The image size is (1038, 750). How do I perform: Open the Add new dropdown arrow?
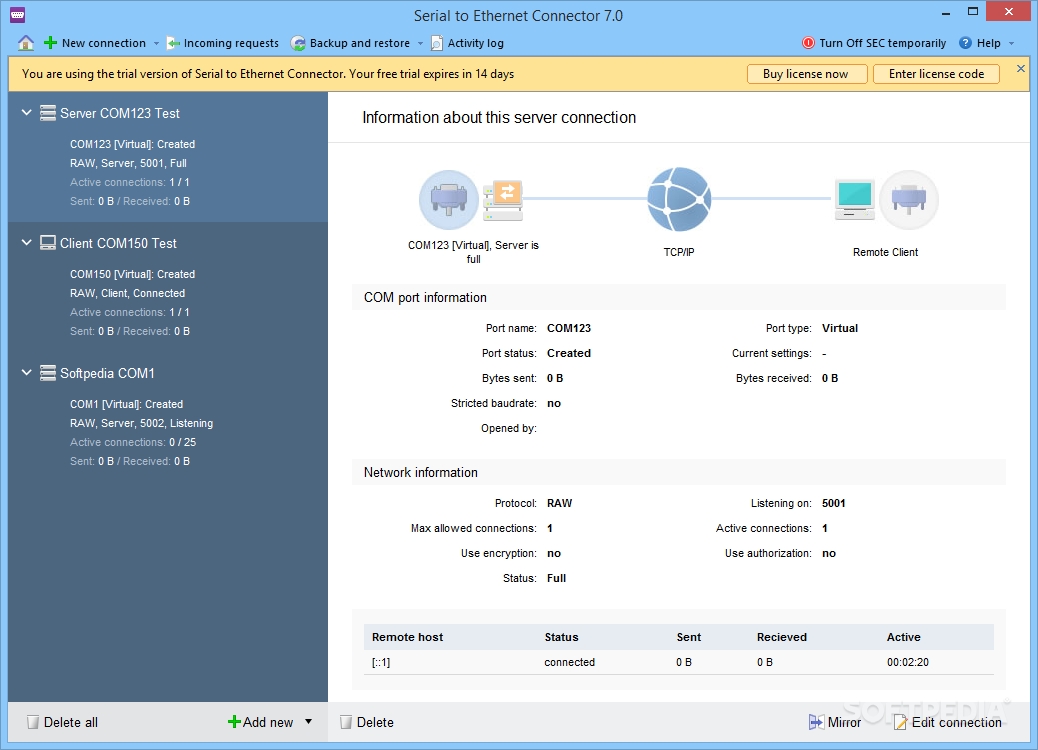[308, 722]
